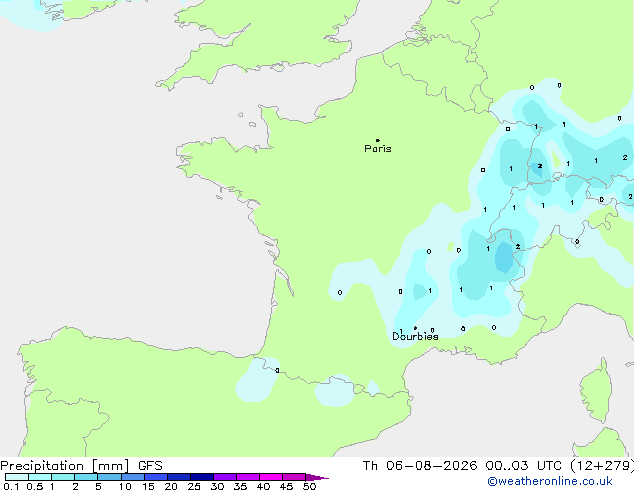Select the 5 mm legend color swatch

click(x=109, y=477)
